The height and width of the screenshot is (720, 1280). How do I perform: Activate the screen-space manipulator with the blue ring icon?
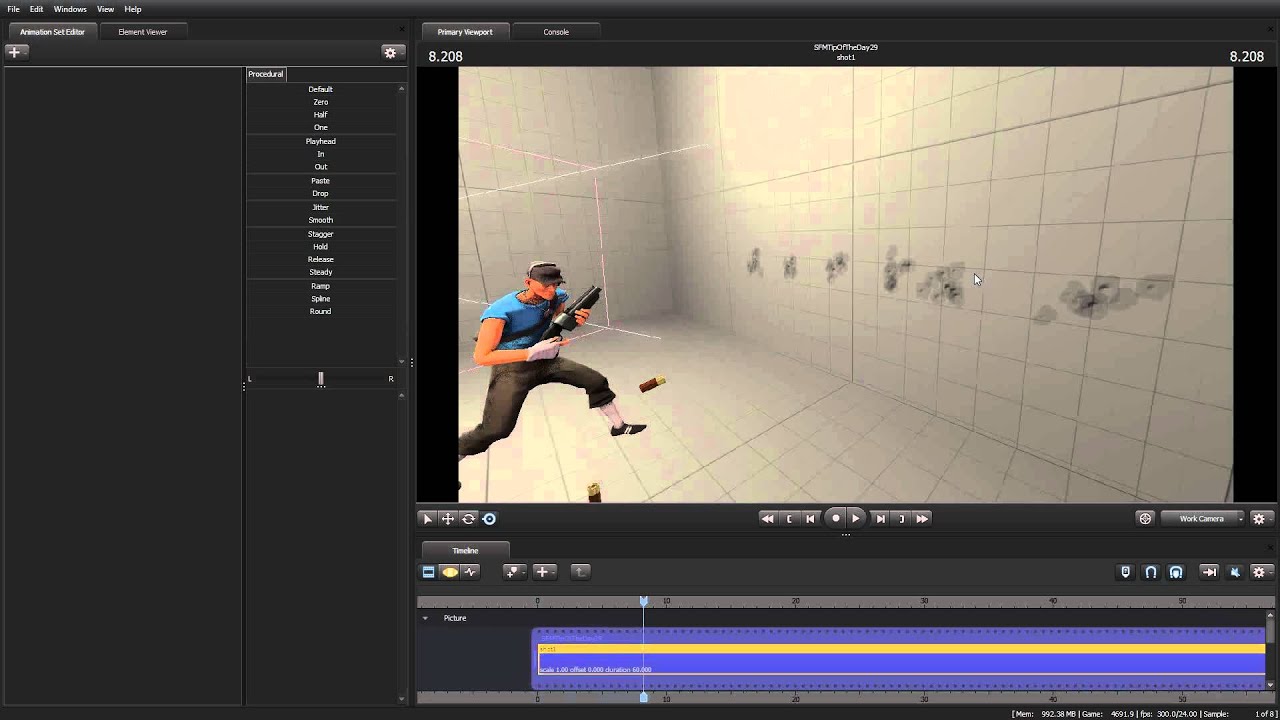(x=489, y=518)
